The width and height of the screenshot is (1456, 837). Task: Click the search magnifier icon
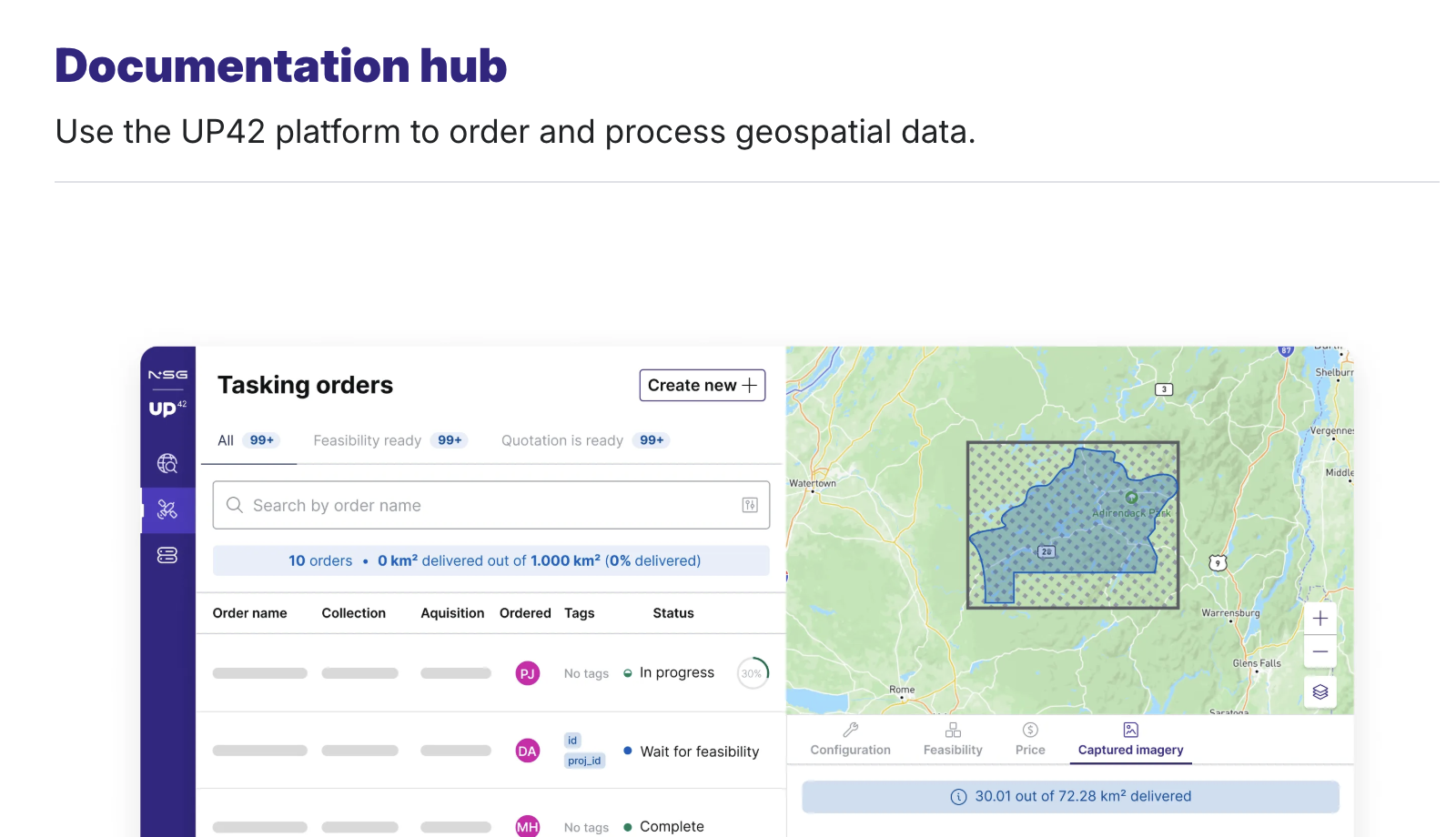[x=235, y=505]
